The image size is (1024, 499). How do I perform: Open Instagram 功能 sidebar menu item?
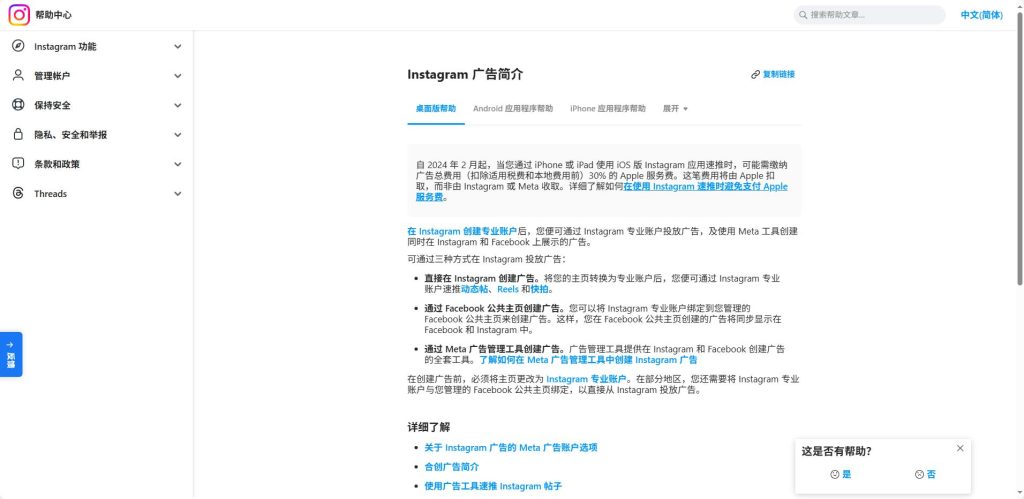pos(97,46)
